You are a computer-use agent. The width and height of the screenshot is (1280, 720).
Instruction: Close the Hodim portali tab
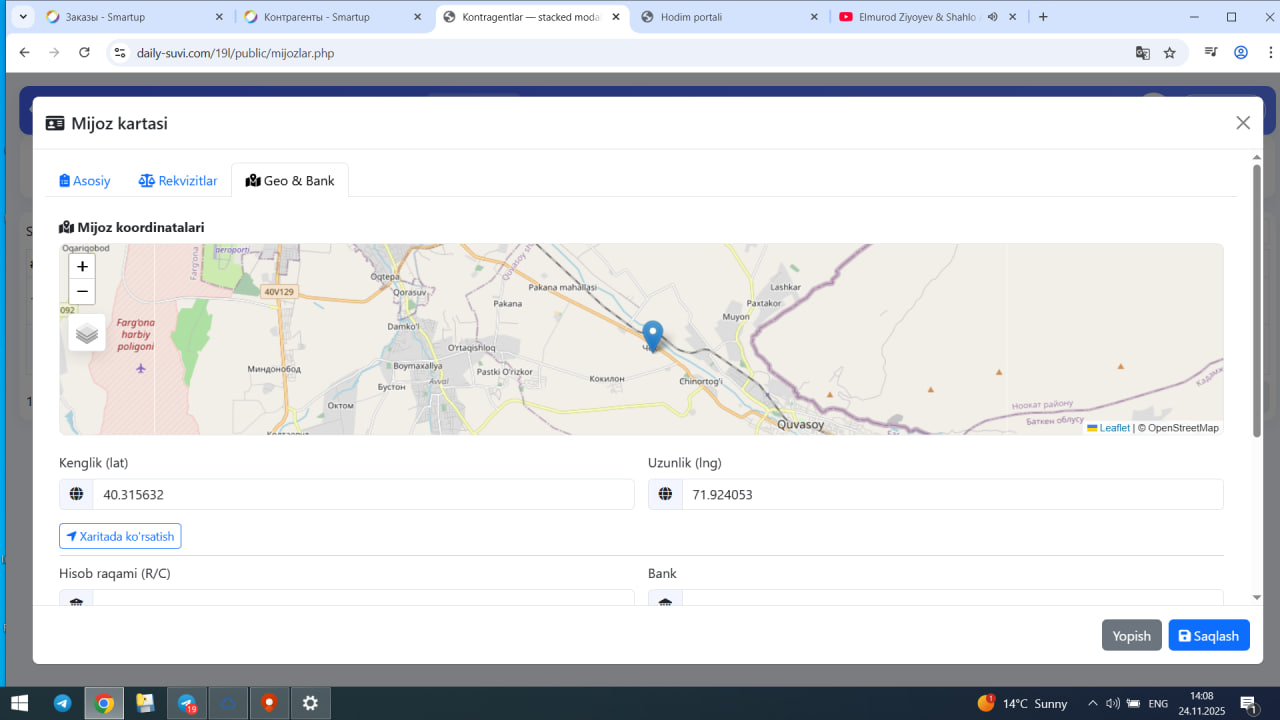pyautogui.click(x=814, y=17)
